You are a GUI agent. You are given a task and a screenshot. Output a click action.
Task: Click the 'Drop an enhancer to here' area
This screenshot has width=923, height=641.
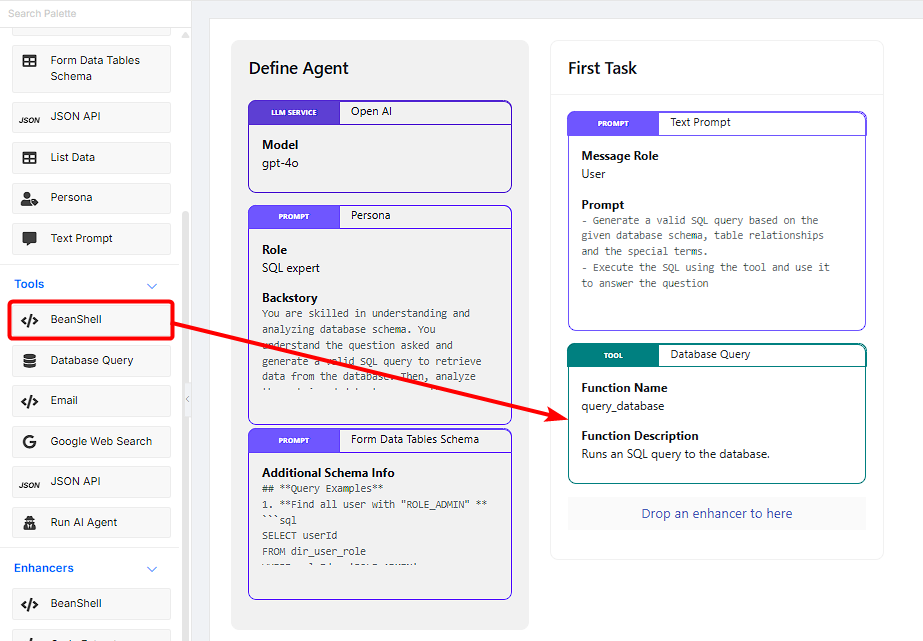pyautogui.click(x=716, y=514)
